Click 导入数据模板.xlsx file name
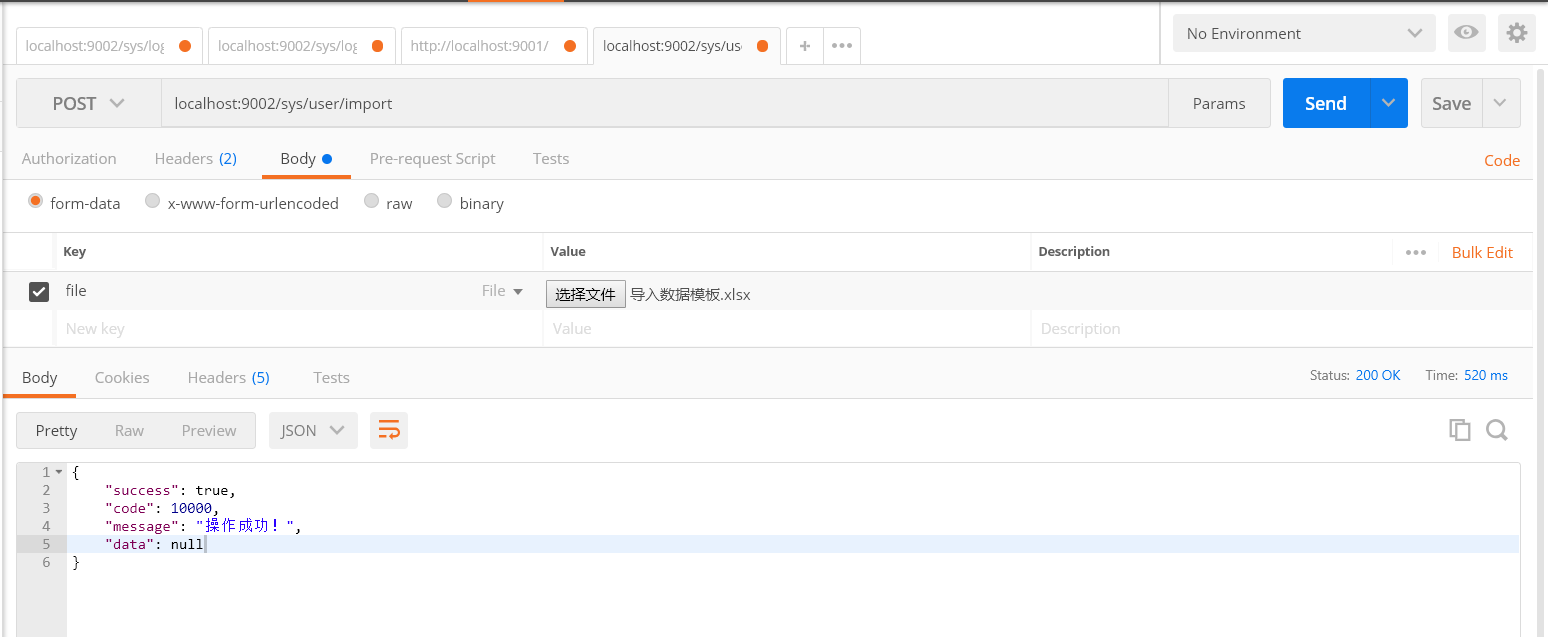The height and width of the screenshot is (637, 1548). 690,294
